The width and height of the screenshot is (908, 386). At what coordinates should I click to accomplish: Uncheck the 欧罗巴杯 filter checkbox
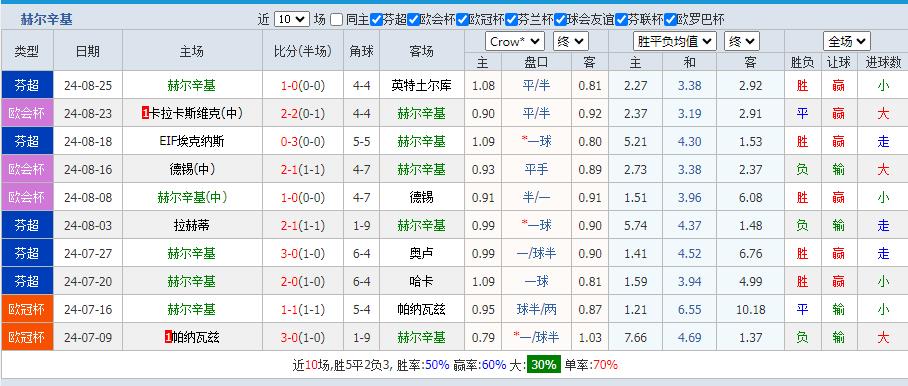coord(670,20)
